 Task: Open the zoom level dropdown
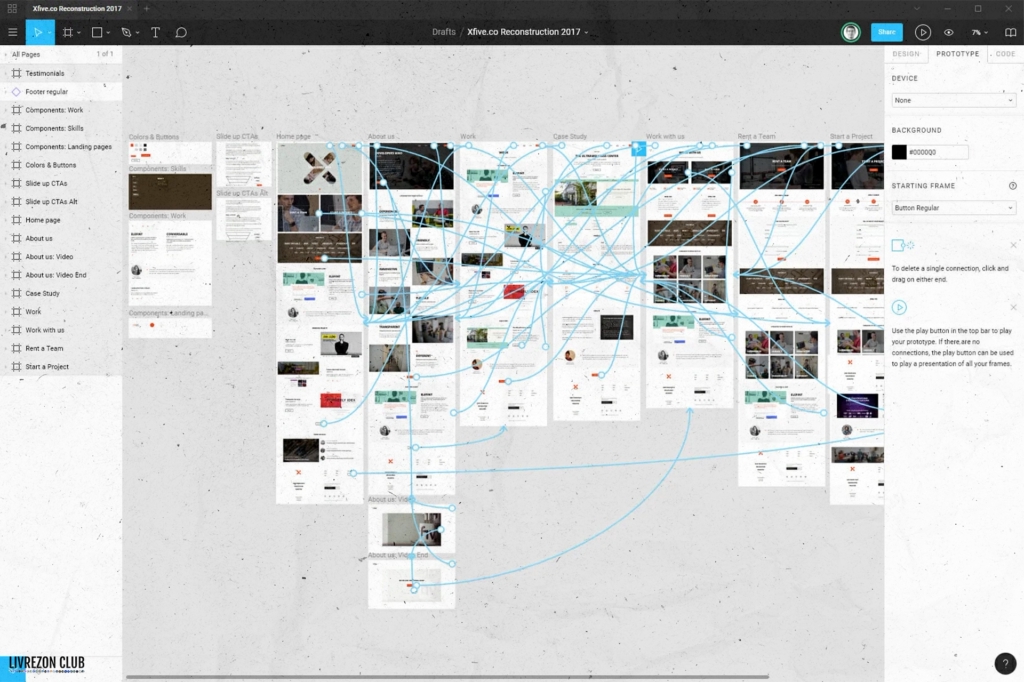(980, 32)
